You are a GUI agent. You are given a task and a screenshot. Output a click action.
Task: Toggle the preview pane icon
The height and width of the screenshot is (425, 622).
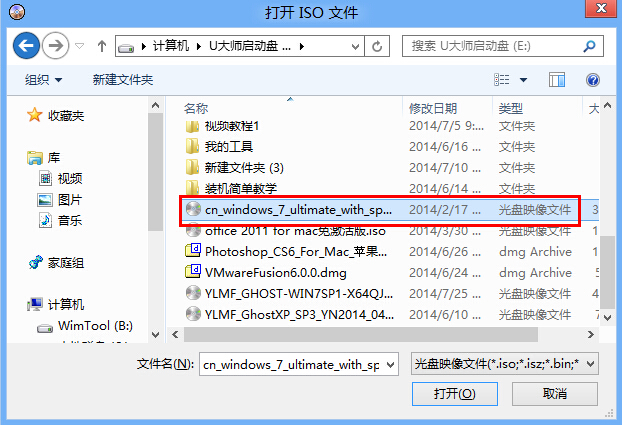pyautogui.click(x=557, y=80)
